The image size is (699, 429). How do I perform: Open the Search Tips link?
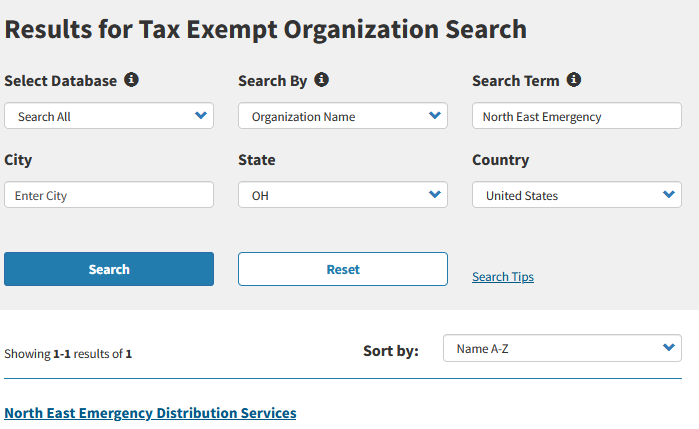point(503,277)
